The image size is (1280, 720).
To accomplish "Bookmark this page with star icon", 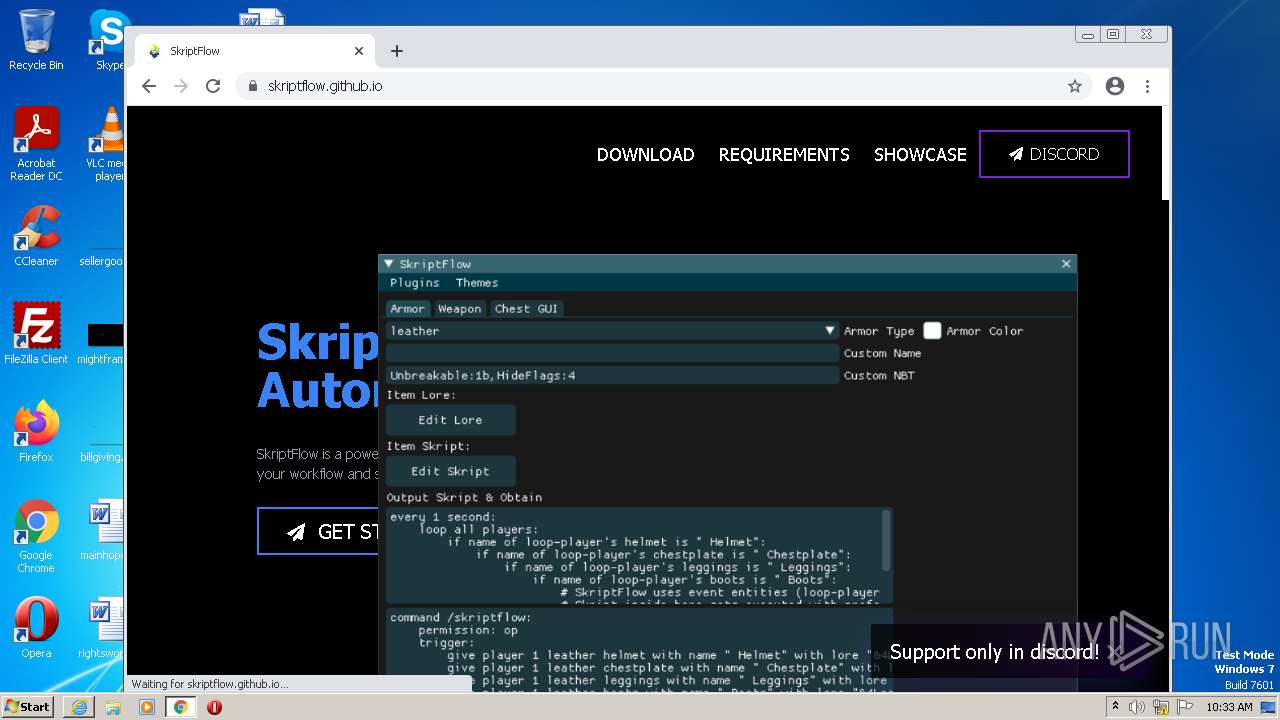I will tap(1075, 86).
